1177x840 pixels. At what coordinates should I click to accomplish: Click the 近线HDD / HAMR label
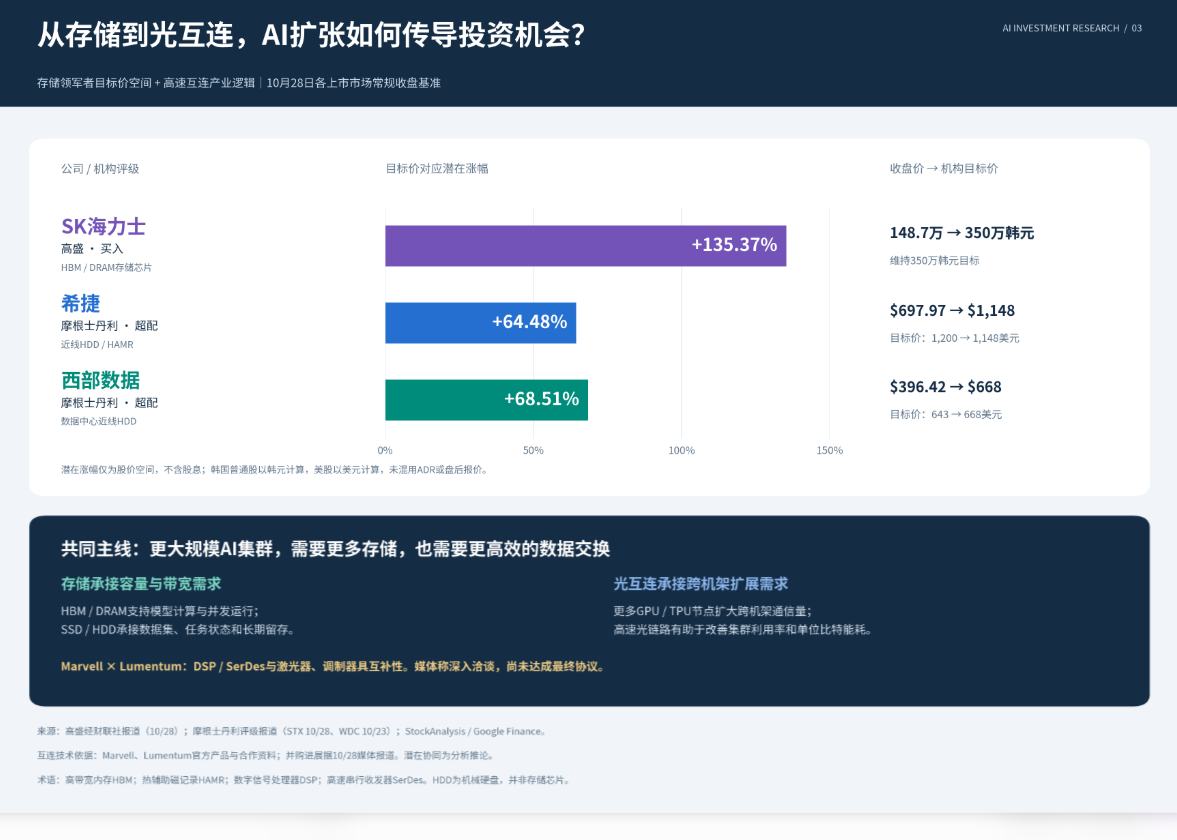[97, 345]
